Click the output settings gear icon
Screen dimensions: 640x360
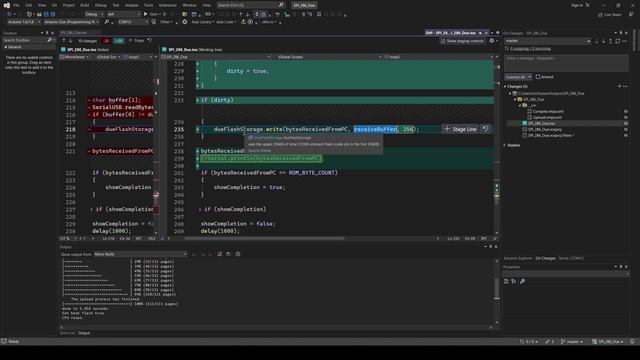[238, 254]
